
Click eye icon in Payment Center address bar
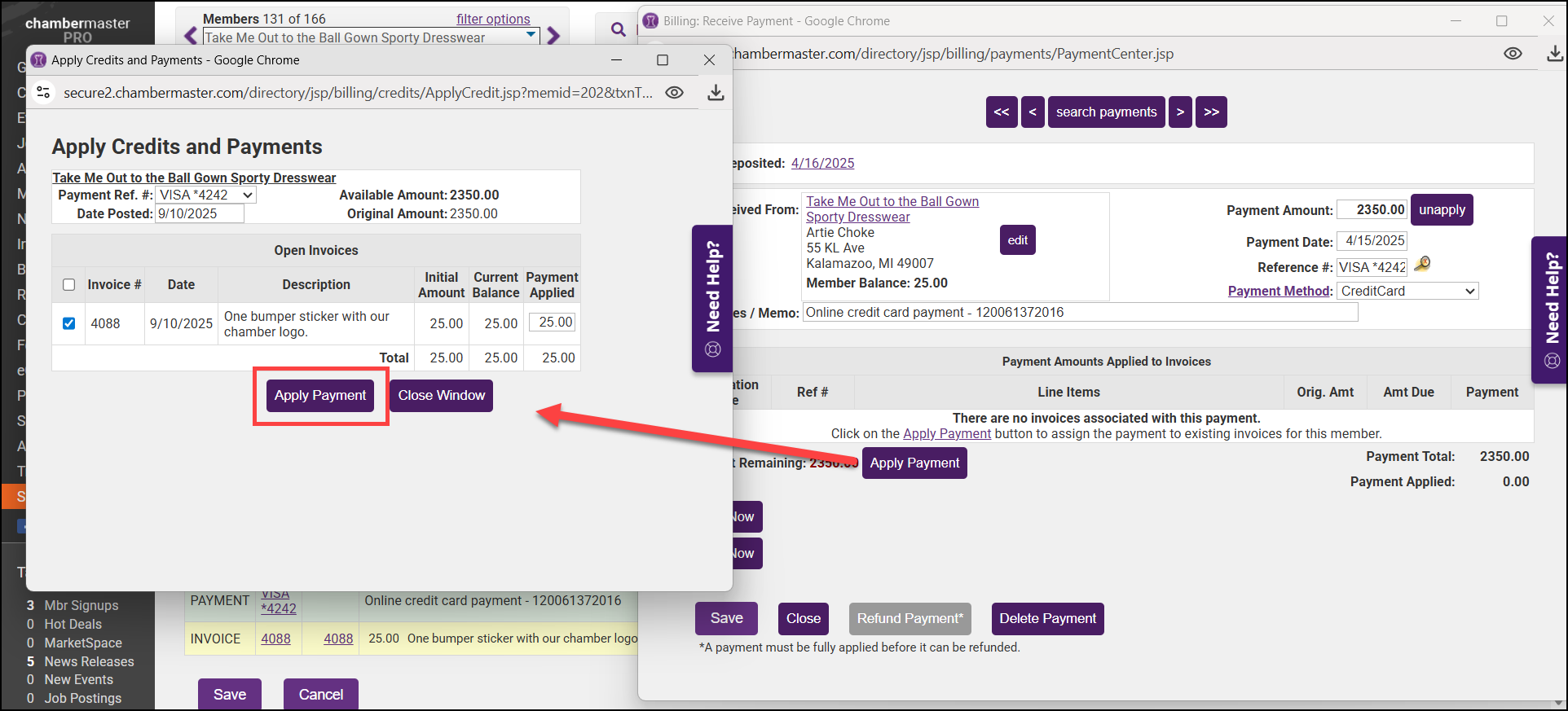[1513, 54]
